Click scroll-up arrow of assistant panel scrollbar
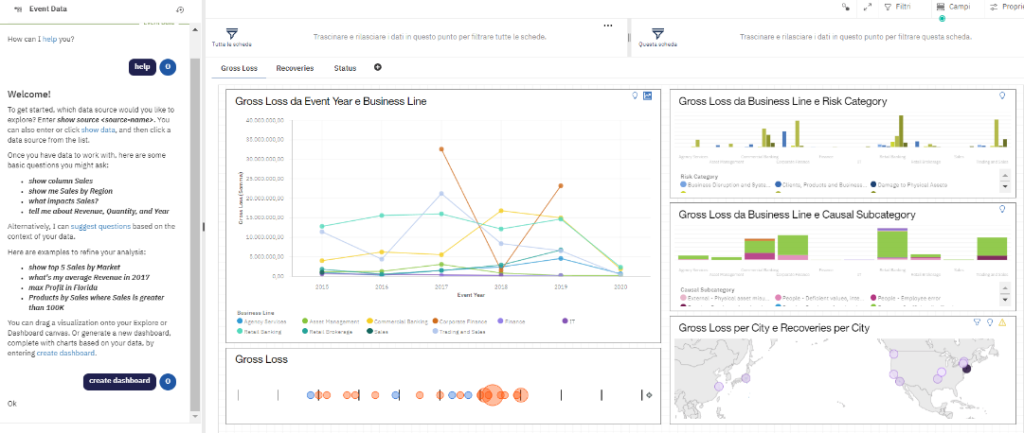 click(x=195, y=29)
